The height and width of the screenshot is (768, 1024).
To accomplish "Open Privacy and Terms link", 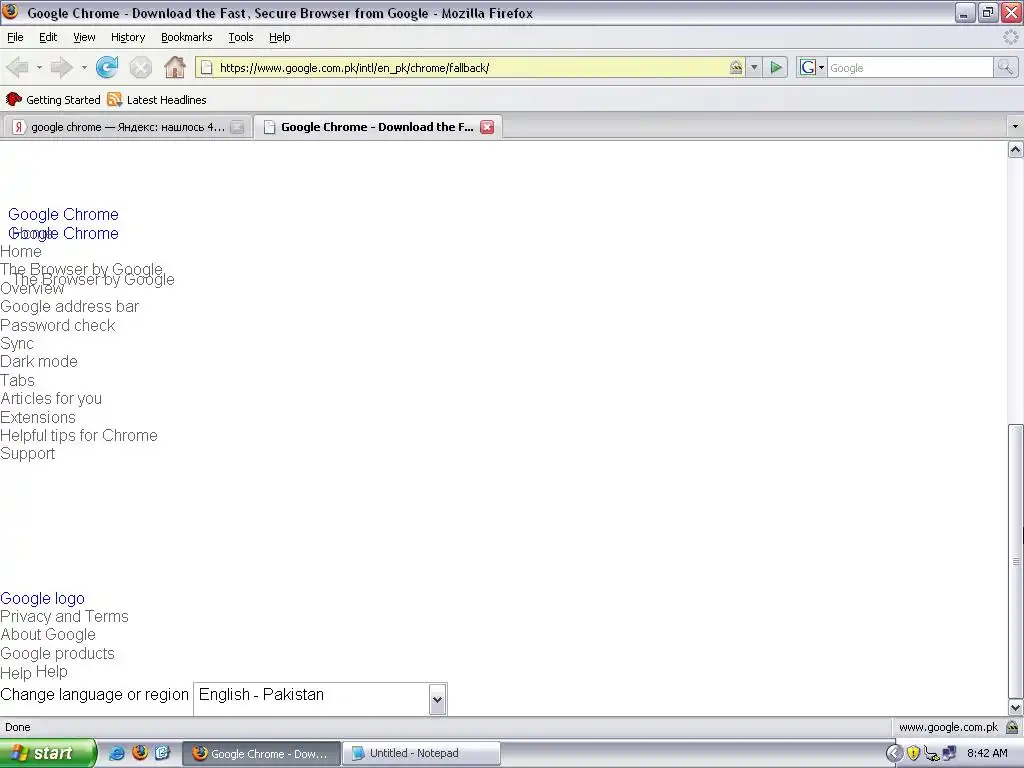I will point(64,616).
